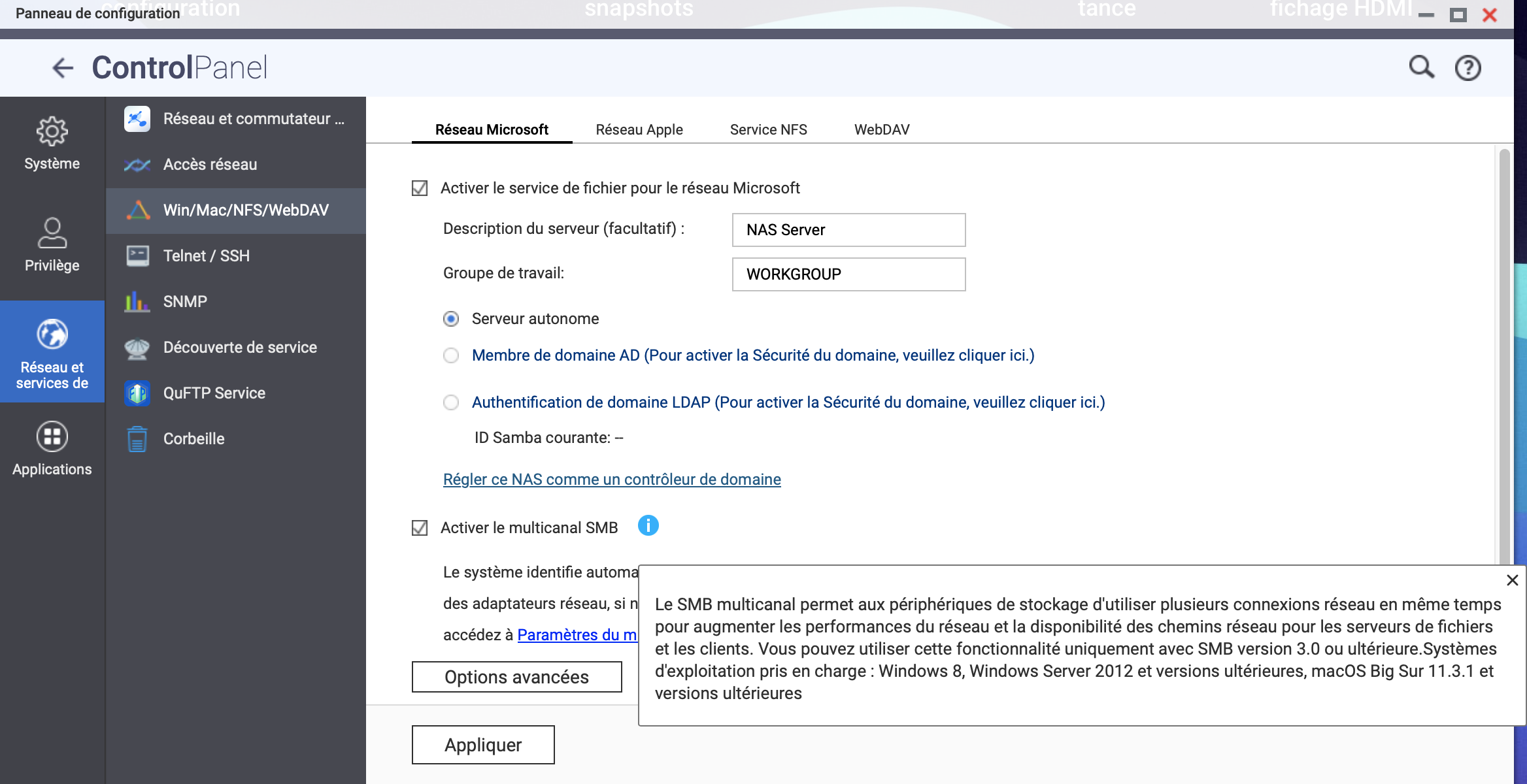
Task: Open Corbeille settings entry
Action: click(x=236, y=439)
